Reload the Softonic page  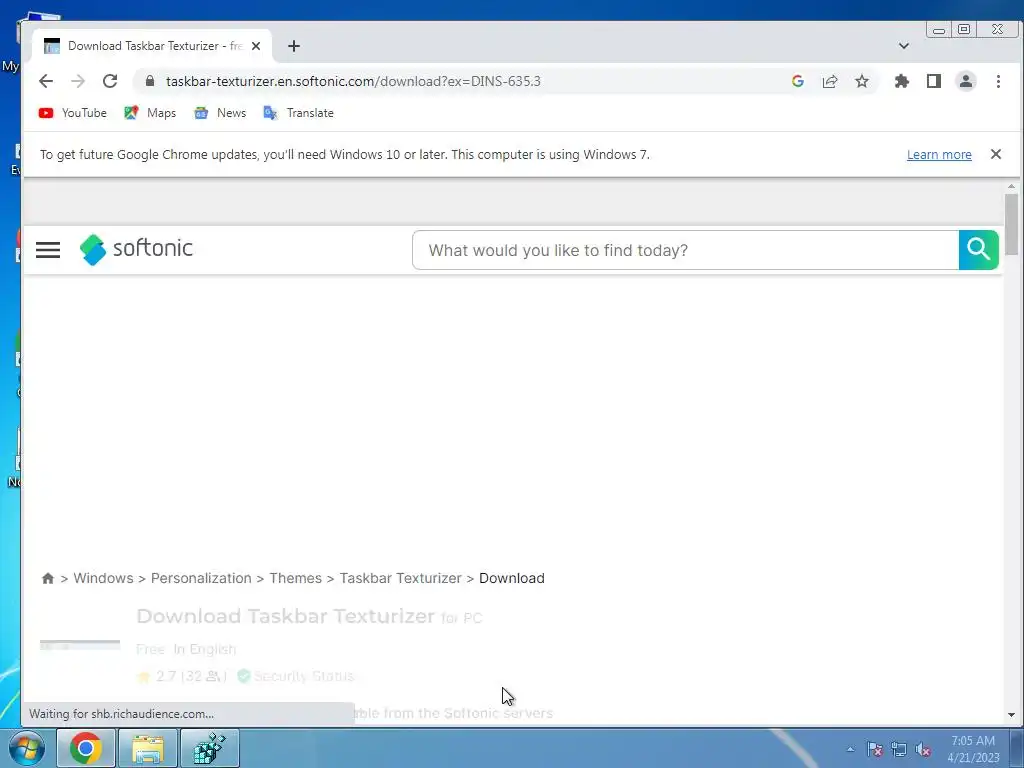(x=110, y=81)
